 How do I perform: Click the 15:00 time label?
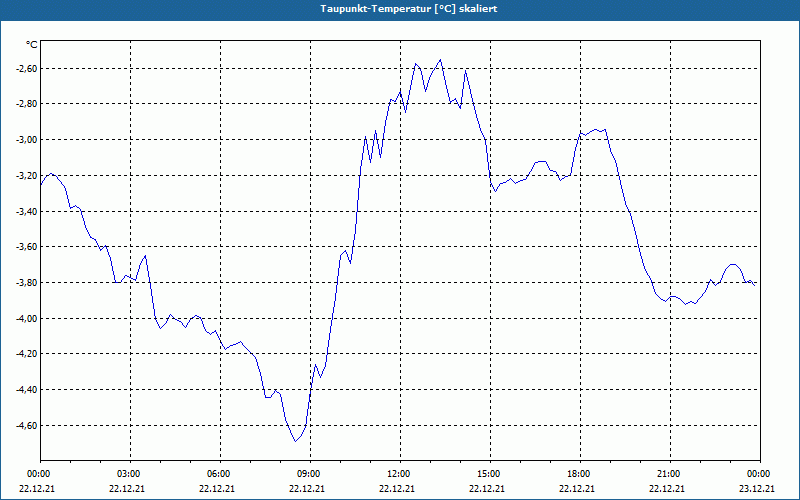tap(487, 474)
